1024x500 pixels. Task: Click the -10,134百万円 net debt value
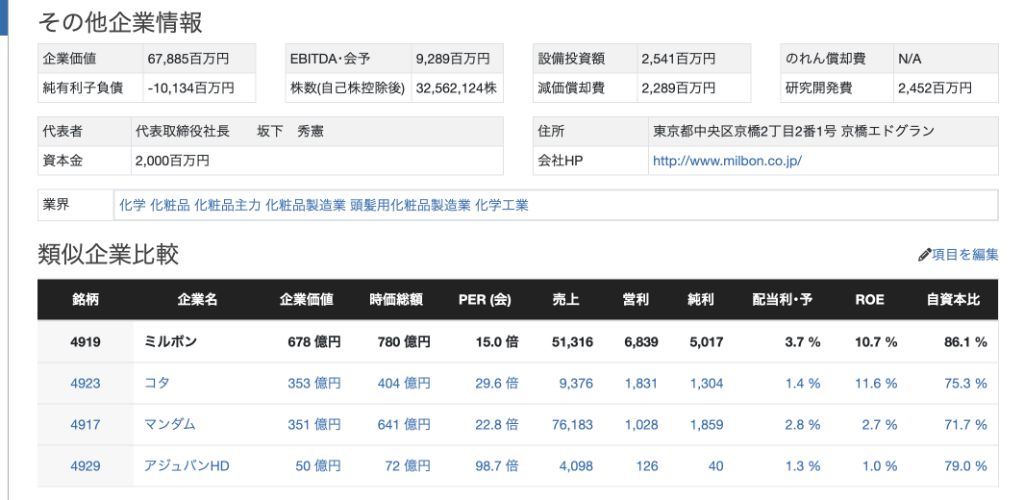[191, 87]
